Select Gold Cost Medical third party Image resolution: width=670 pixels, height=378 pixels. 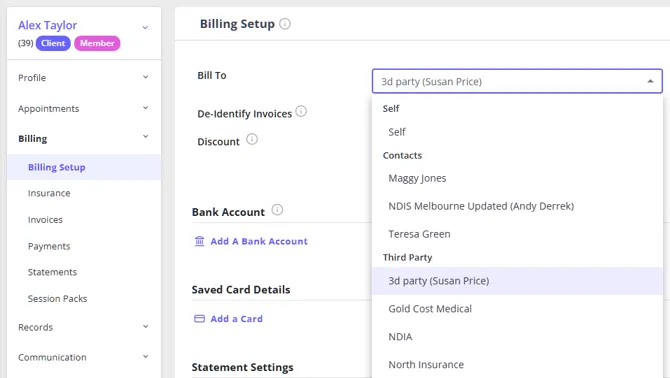(517, 309)
